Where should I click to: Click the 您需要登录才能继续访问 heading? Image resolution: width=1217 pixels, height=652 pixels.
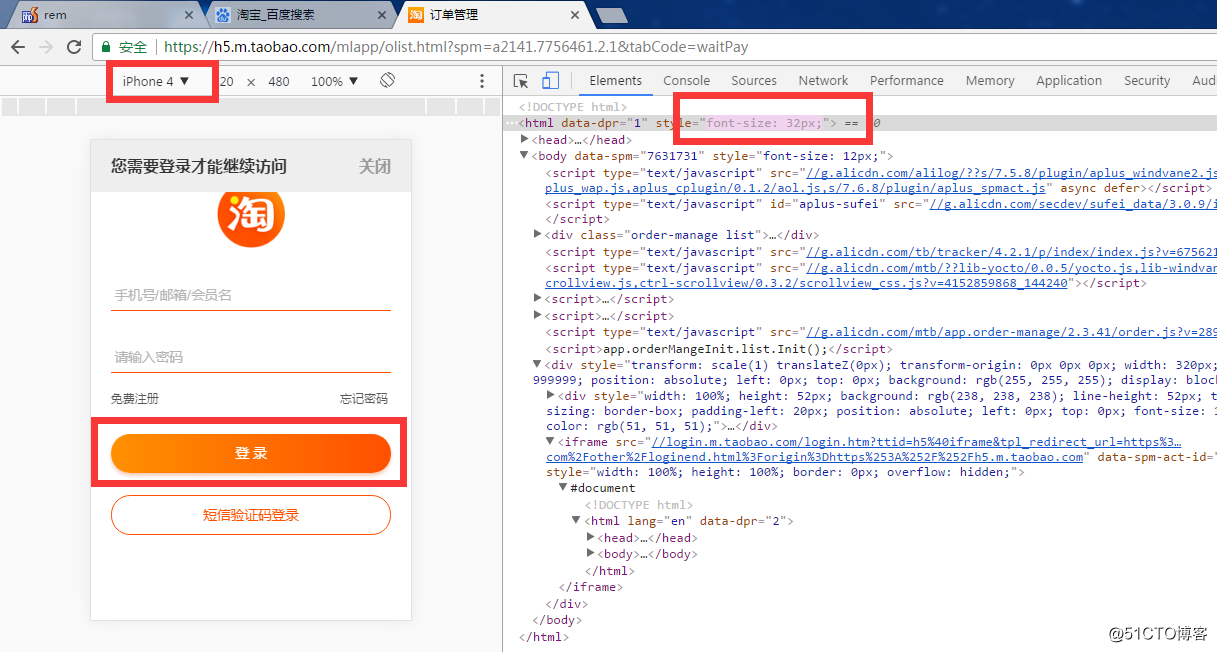click(x=199, y=166)
